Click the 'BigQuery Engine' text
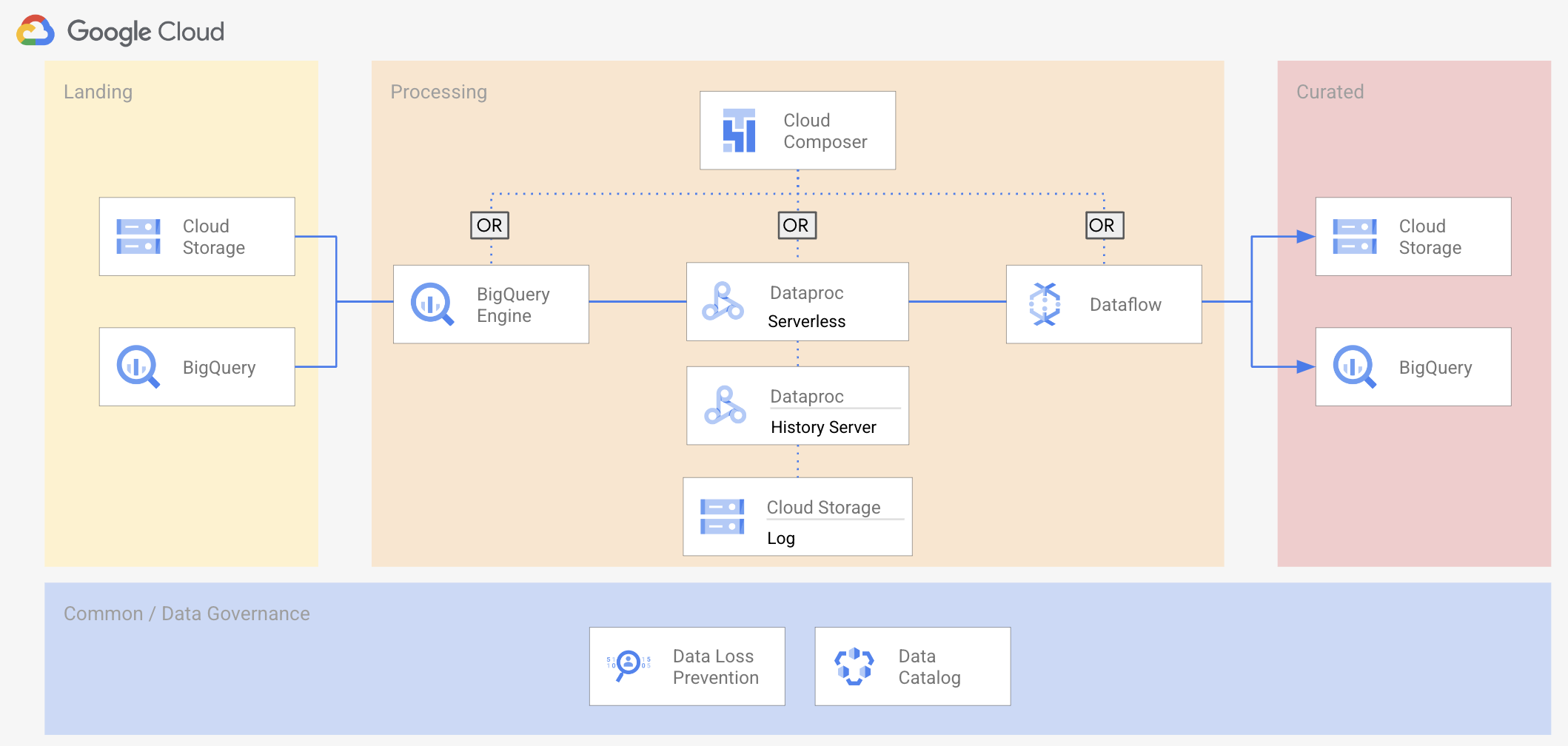This screenshot has height=746, width=1568. click(x=513, y=305)
